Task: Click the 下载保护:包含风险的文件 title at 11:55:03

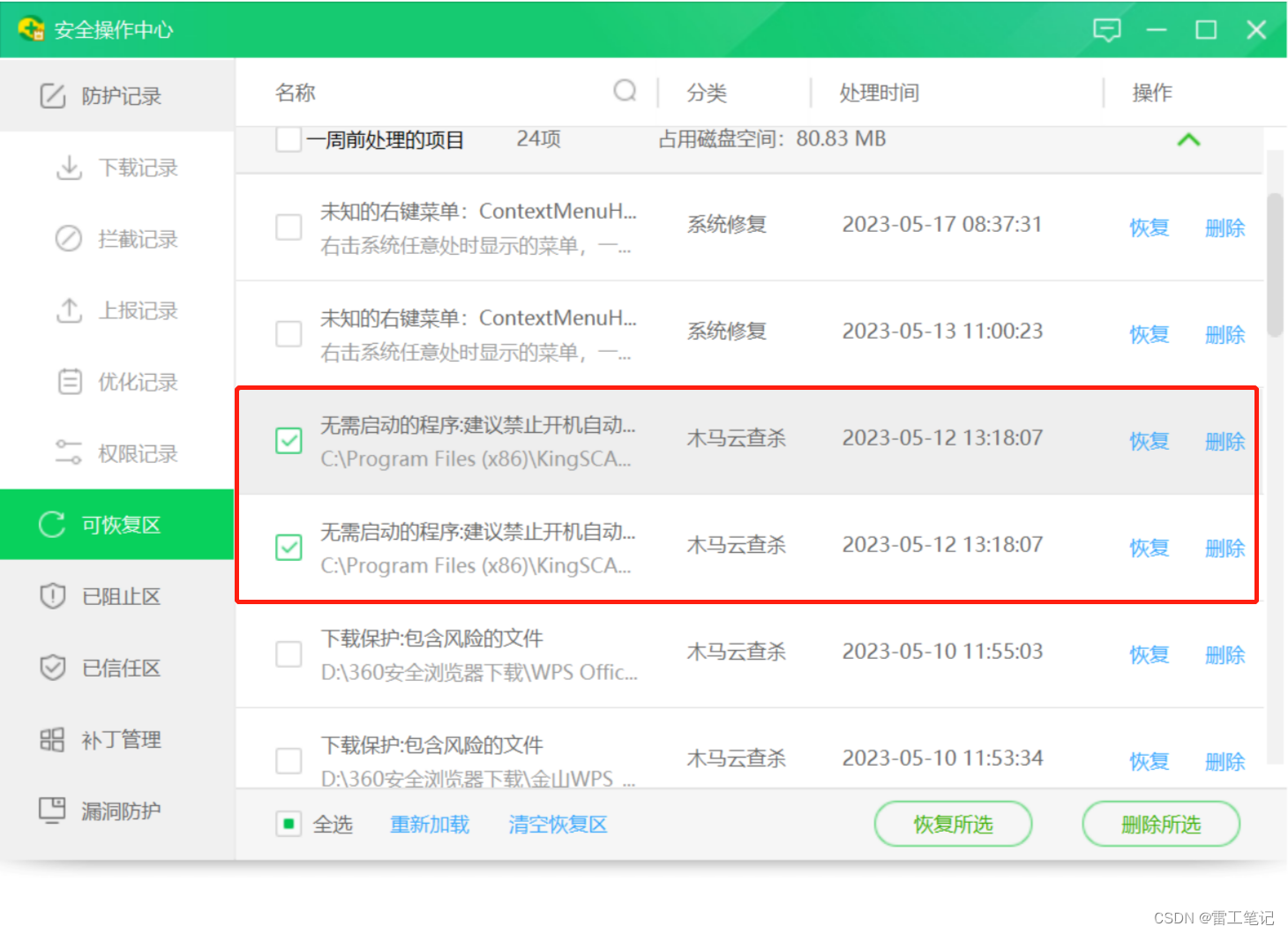Action: pos(431,638)
